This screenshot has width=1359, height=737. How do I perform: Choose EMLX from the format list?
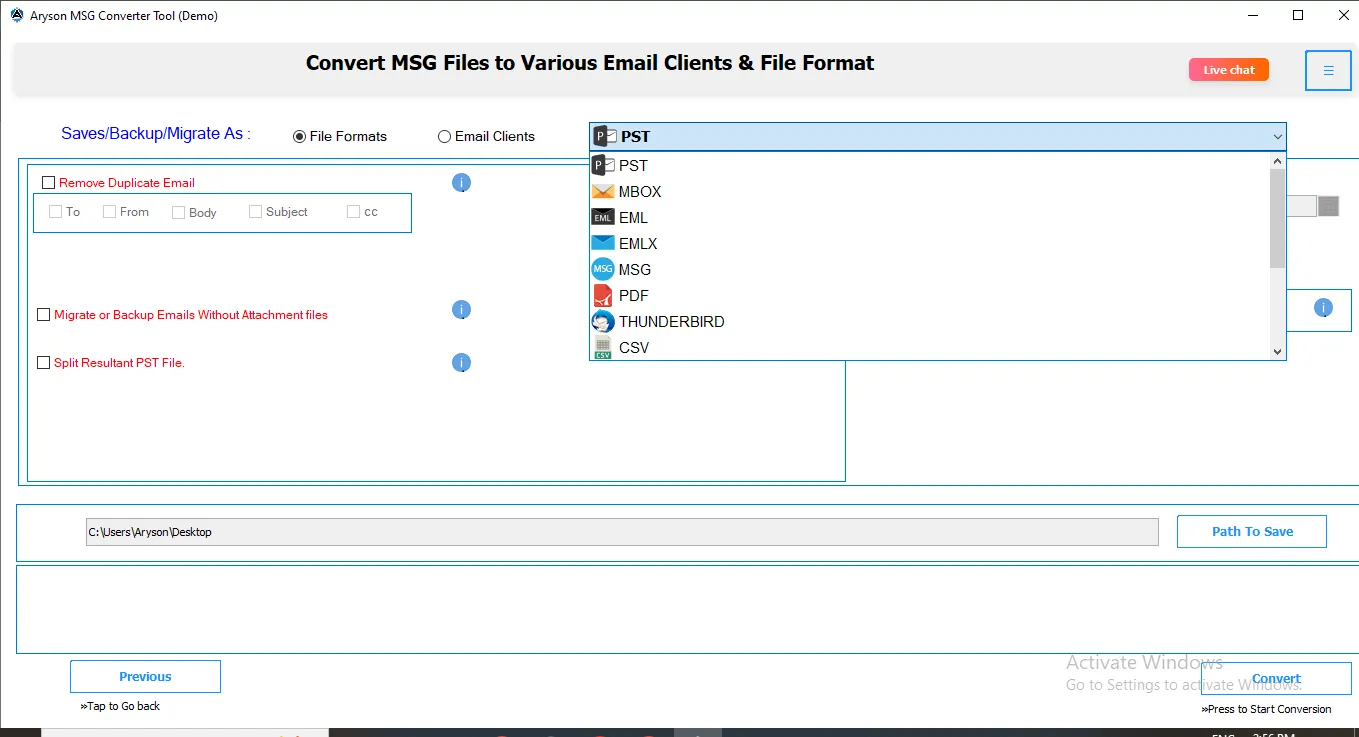point(929,243)
